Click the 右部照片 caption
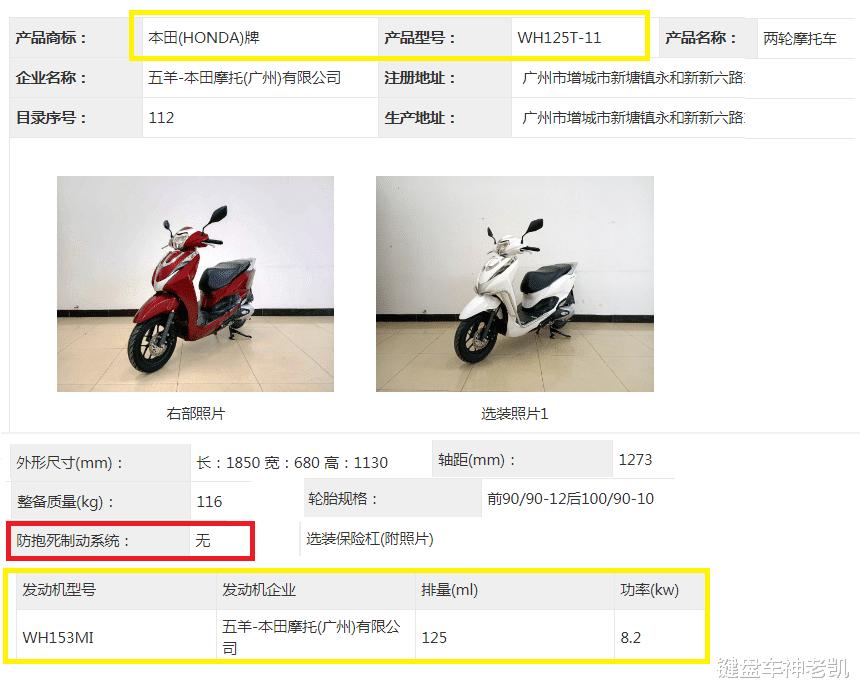The height and width of the screenshot is (693, 860). 195,413
